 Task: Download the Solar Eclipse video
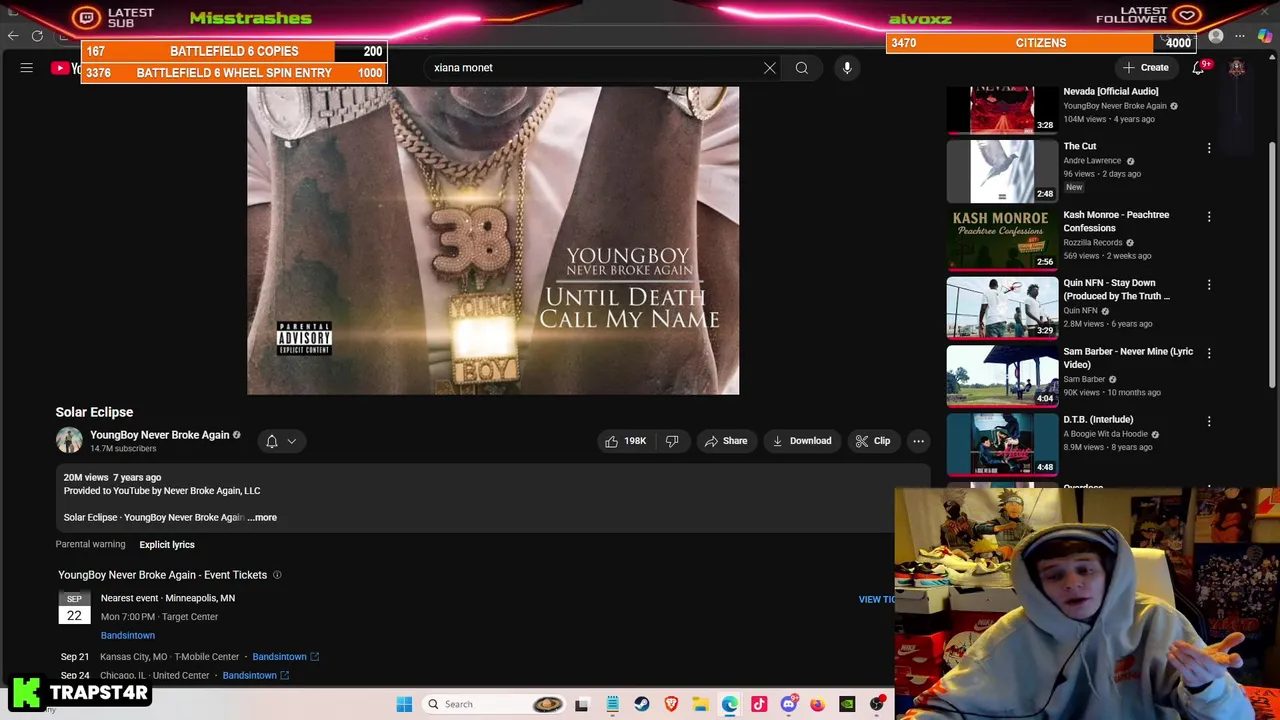pyautogui.click(x=802, y=441)
